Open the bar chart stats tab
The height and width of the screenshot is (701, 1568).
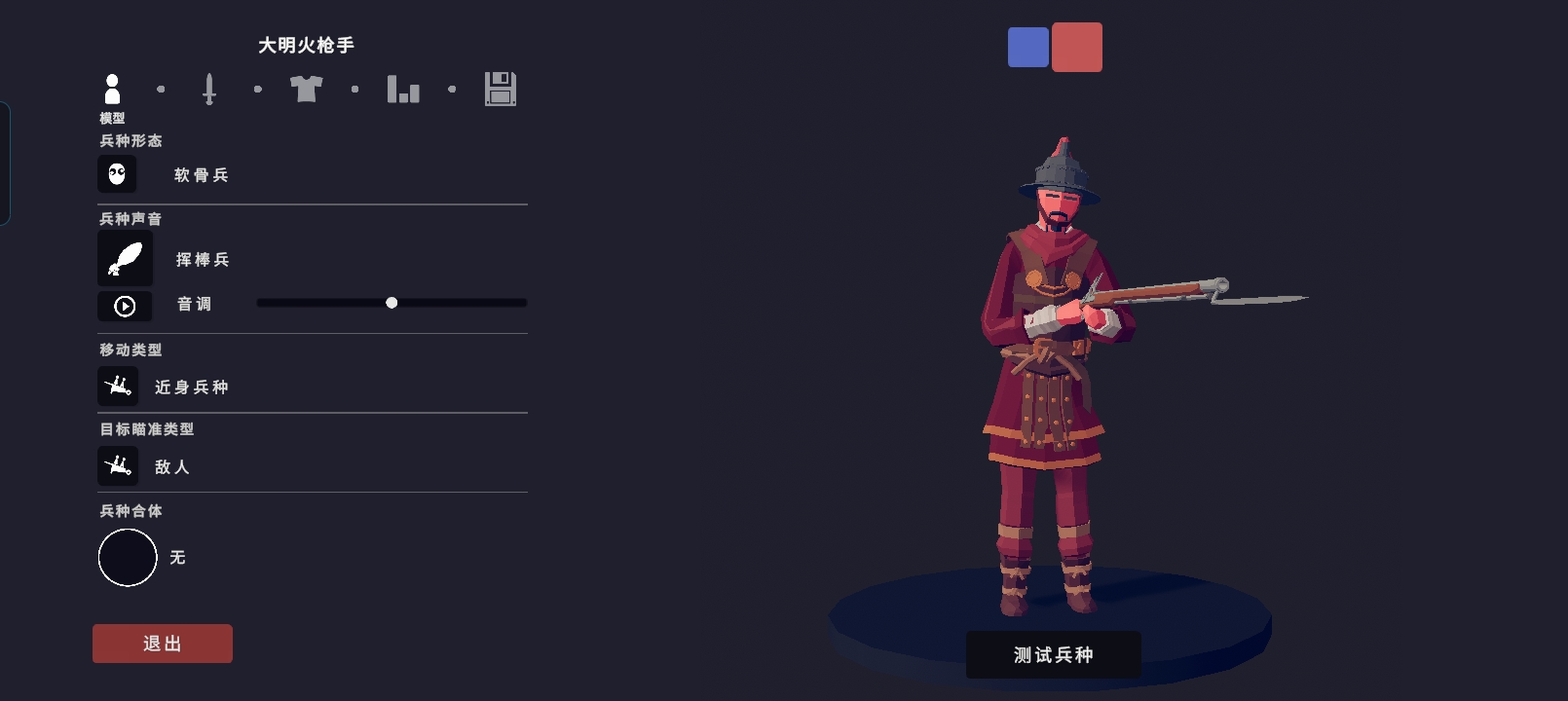tap(403, 89)
